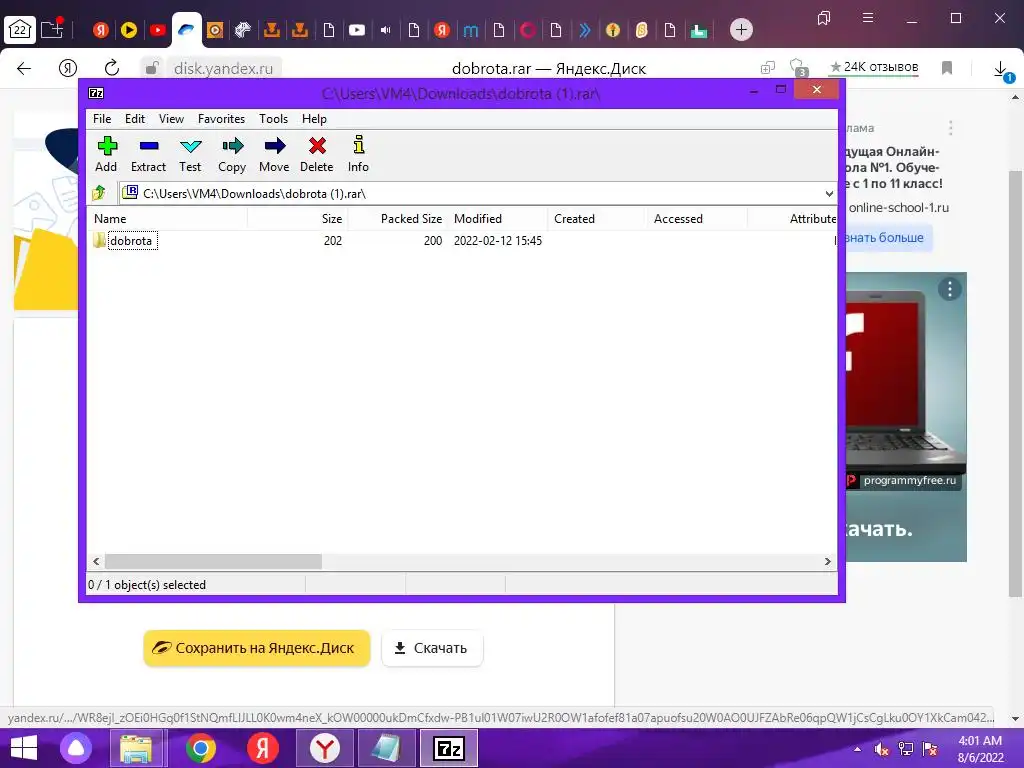This screenshot has height=768, width=1024.
Task: Switch to the yellow play-icon tab
Action: pos(129,29)
